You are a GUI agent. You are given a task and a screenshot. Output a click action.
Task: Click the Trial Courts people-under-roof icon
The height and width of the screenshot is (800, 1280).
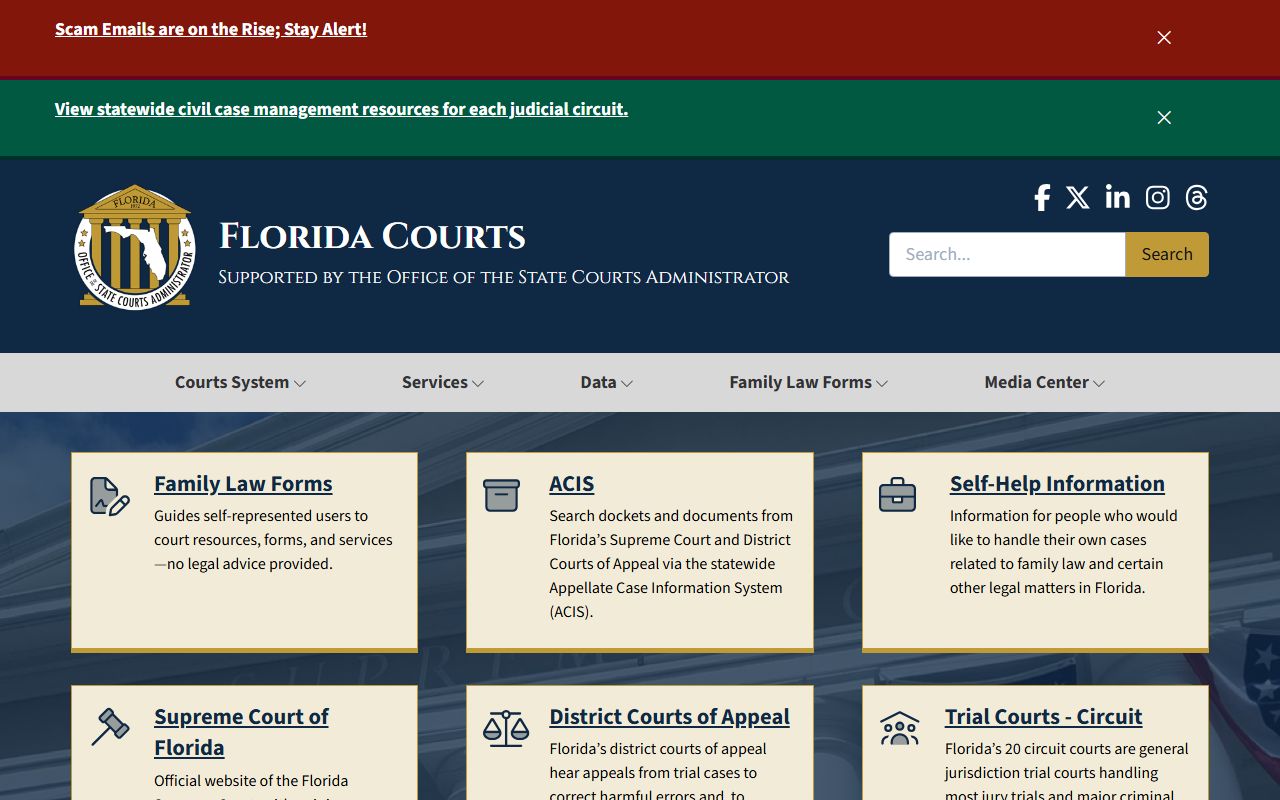click(x=899, y=729)
